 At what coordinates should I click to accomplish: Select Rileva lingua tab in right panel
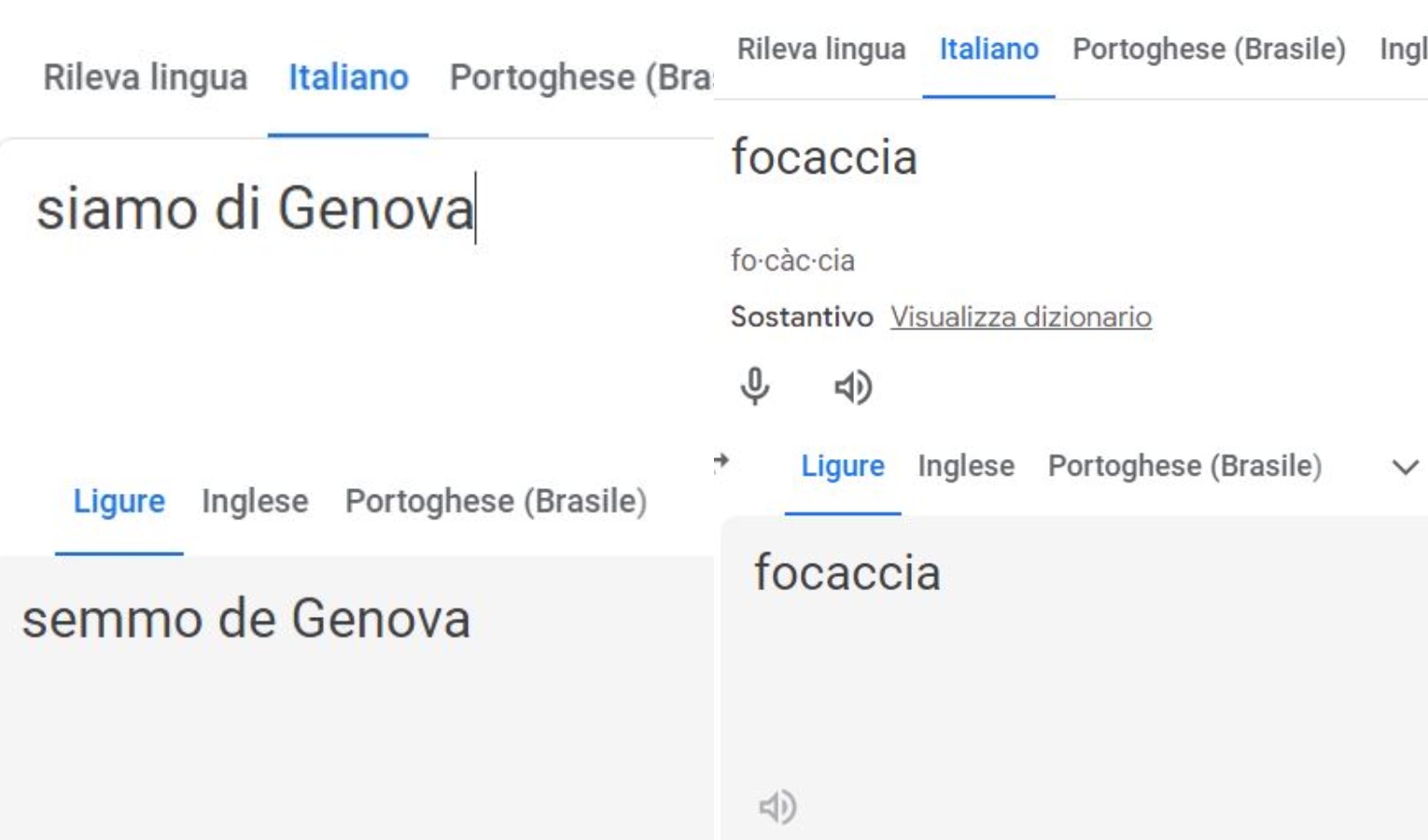tap(821, 49)
